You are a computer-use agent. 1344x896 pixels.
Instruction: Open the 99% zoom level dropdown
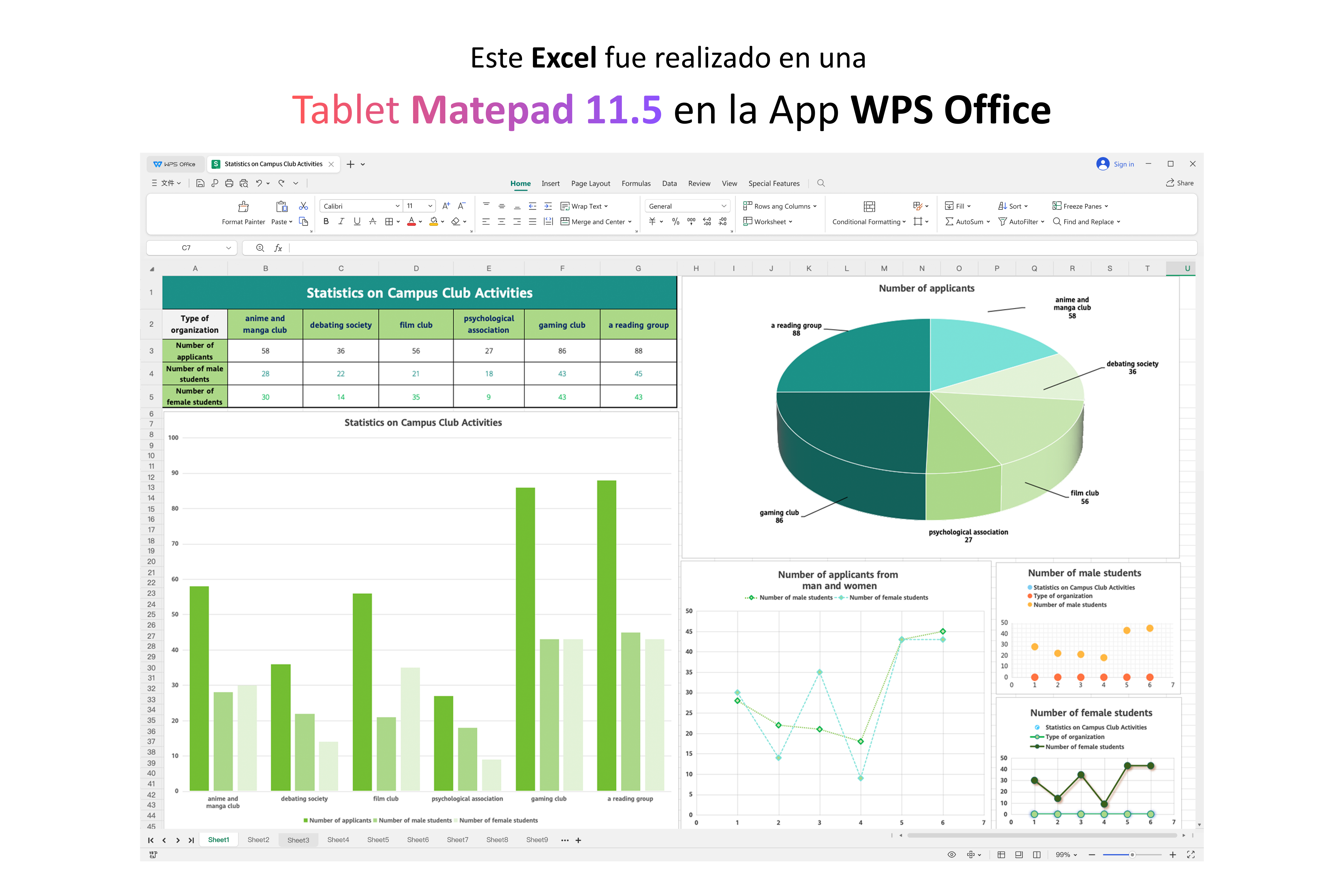(x=1066, y=854)
